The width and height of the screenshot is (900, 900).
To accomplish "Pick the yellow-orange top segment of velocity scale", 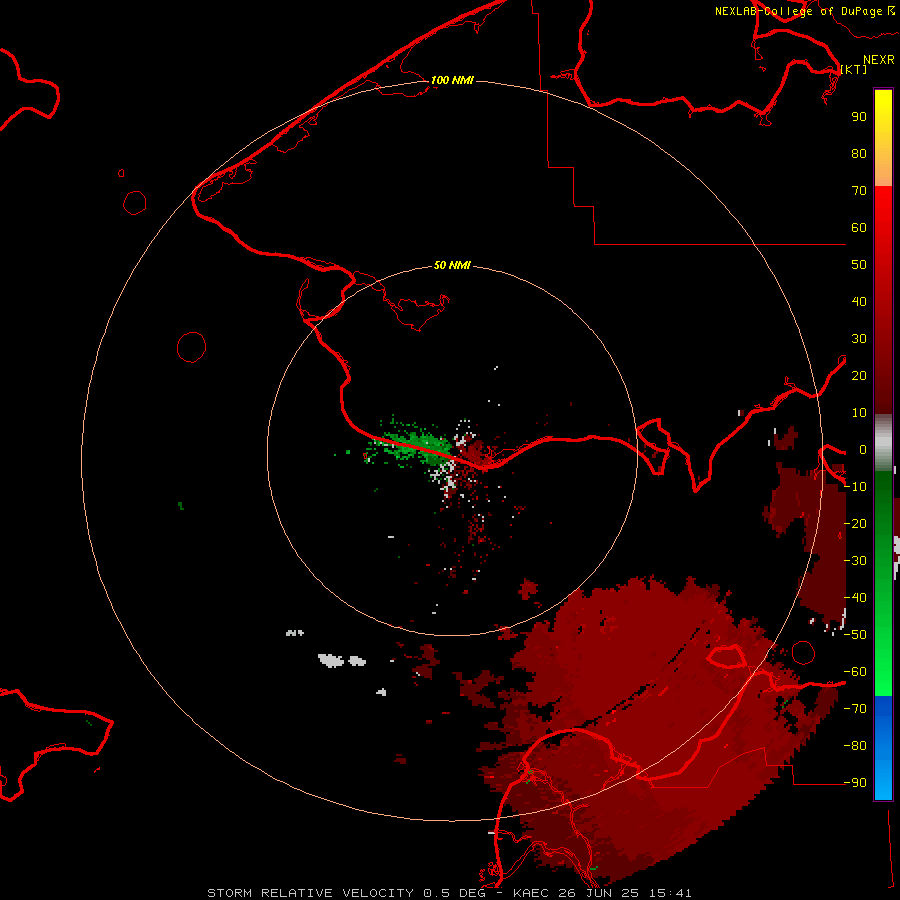I will click(883, 138).
